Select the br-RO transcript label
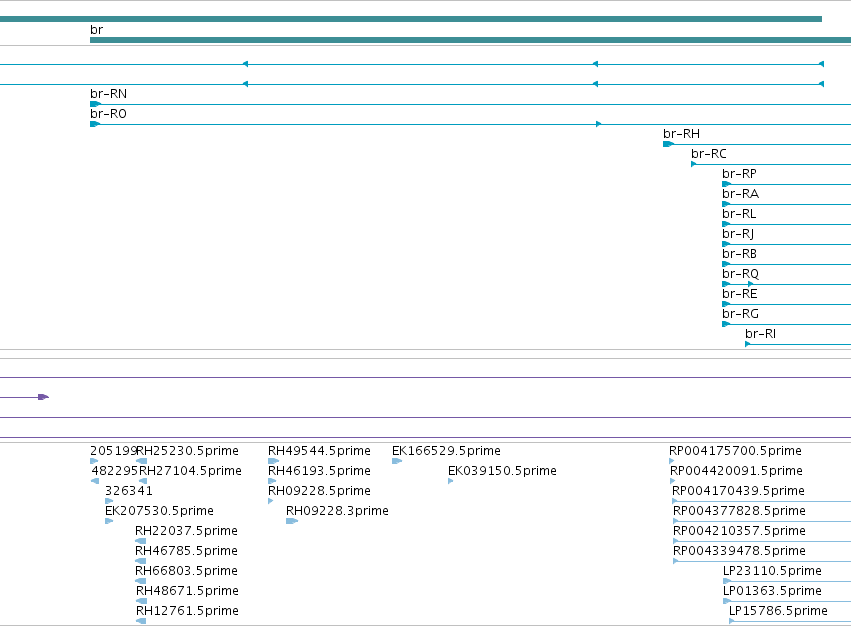 pyautogui.click(x=109, y=114)
